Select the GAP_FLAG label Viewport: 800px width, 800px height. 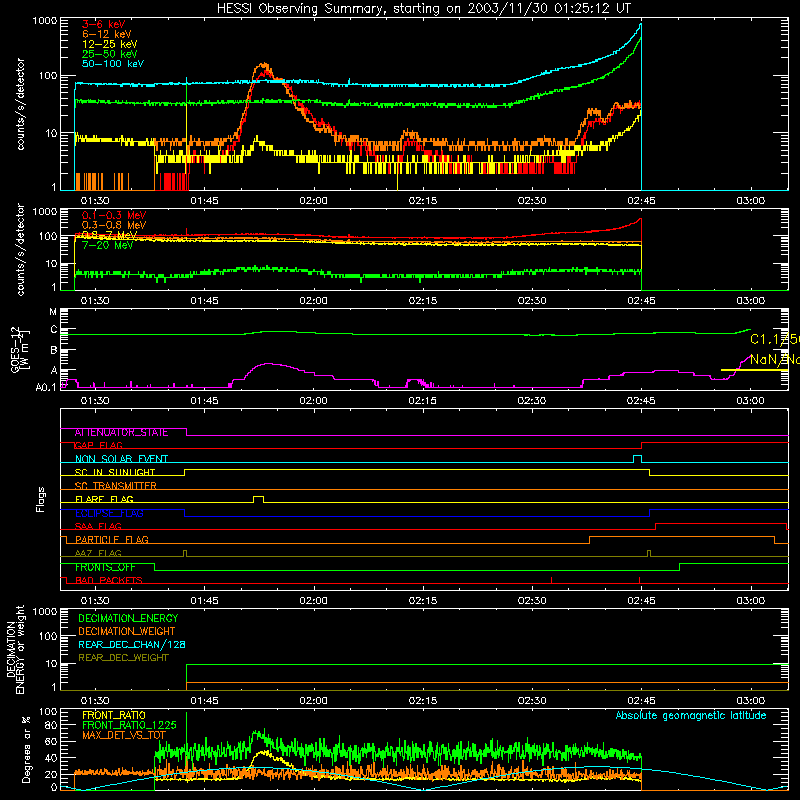tap(99, 446)
